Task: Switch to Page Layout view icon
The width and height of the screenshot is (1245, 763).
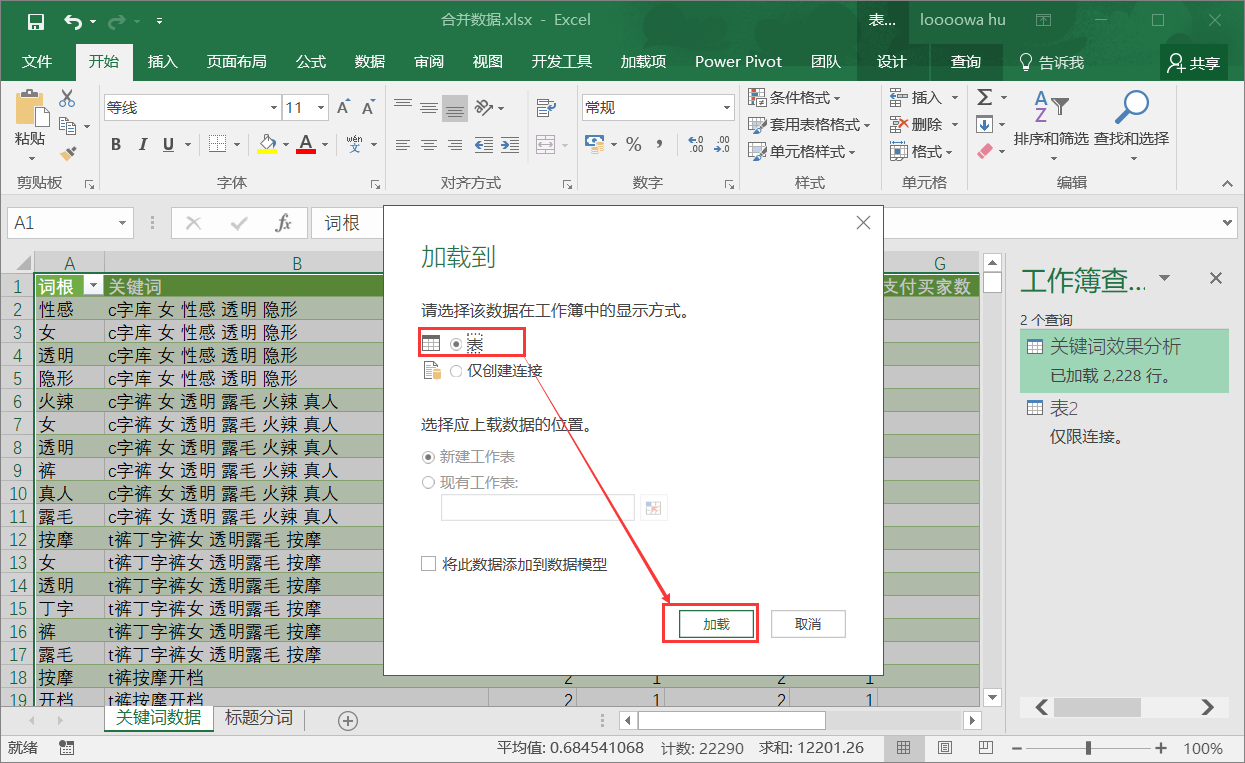Action: [x=944, y=747]
